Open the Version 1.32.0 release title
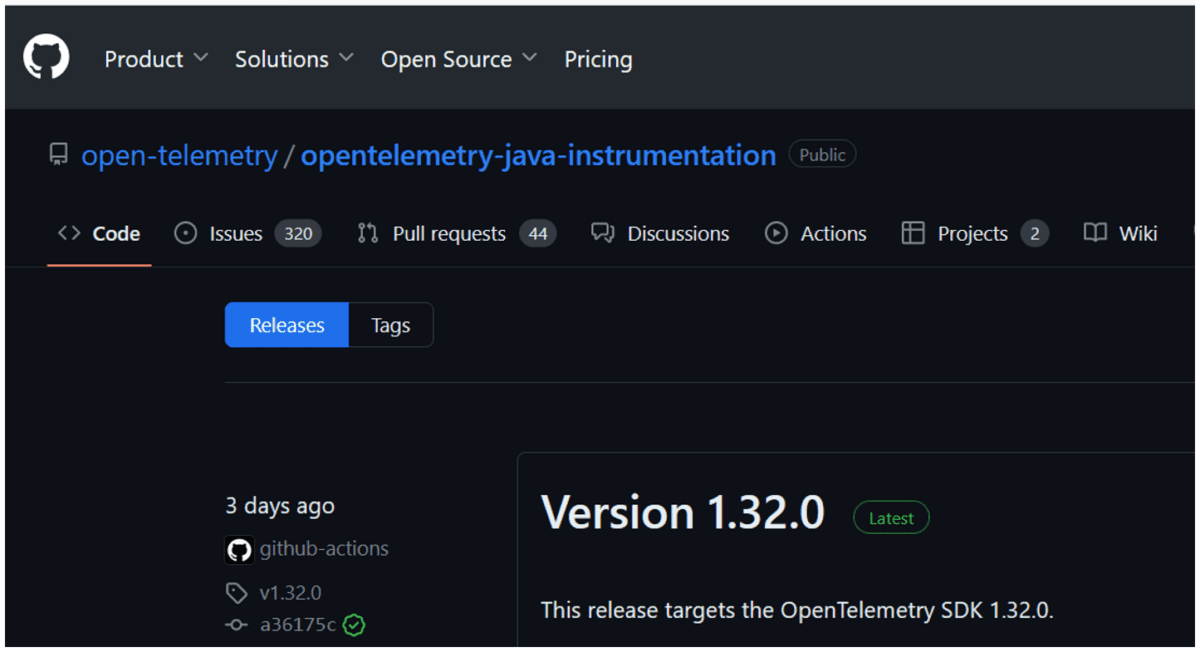 click(683, 513)
